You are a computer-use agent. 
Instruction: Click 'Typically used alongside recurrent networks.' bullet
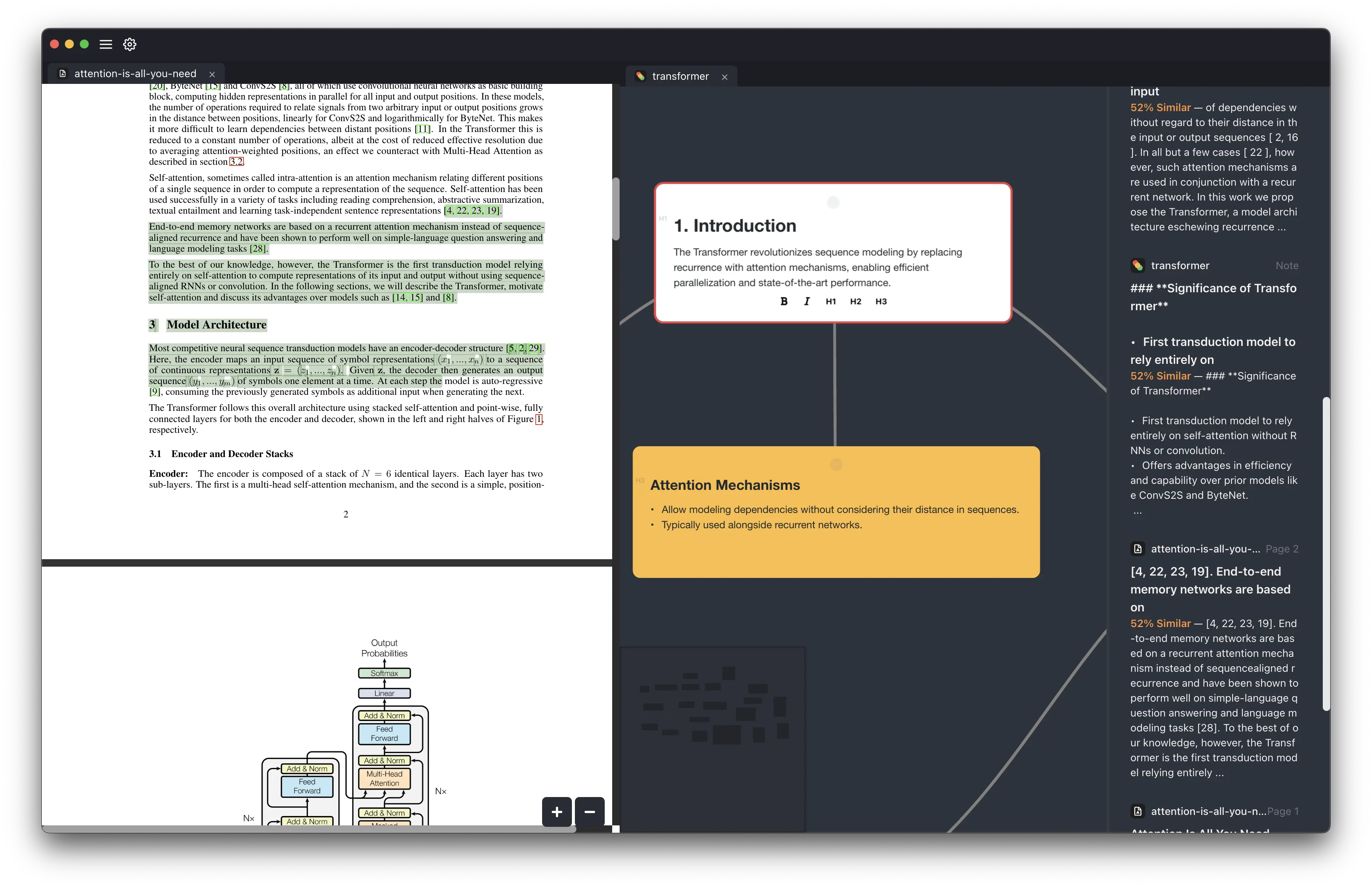(761, 525)
